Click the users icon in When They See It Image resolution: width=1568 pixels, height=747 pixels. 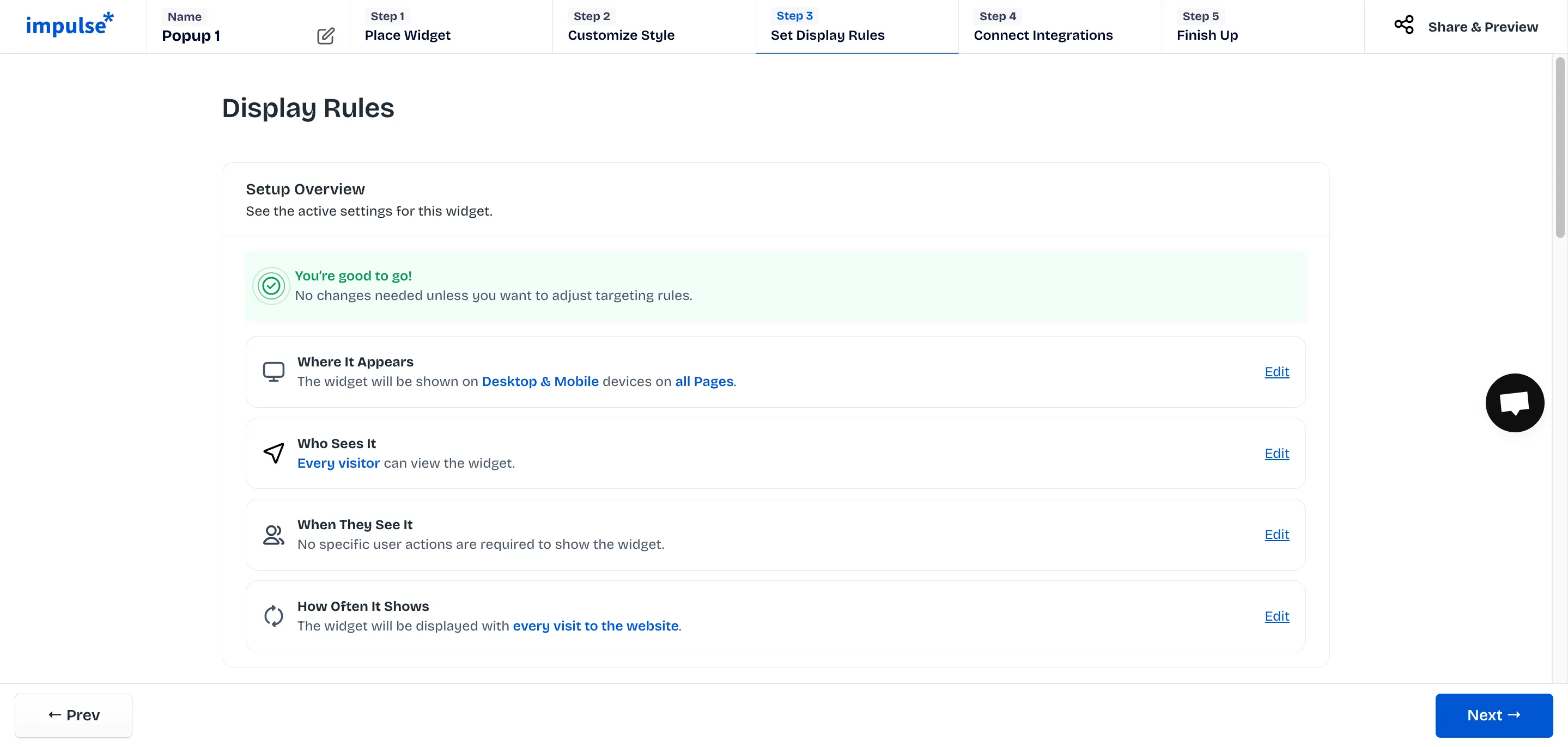[274, 535]
